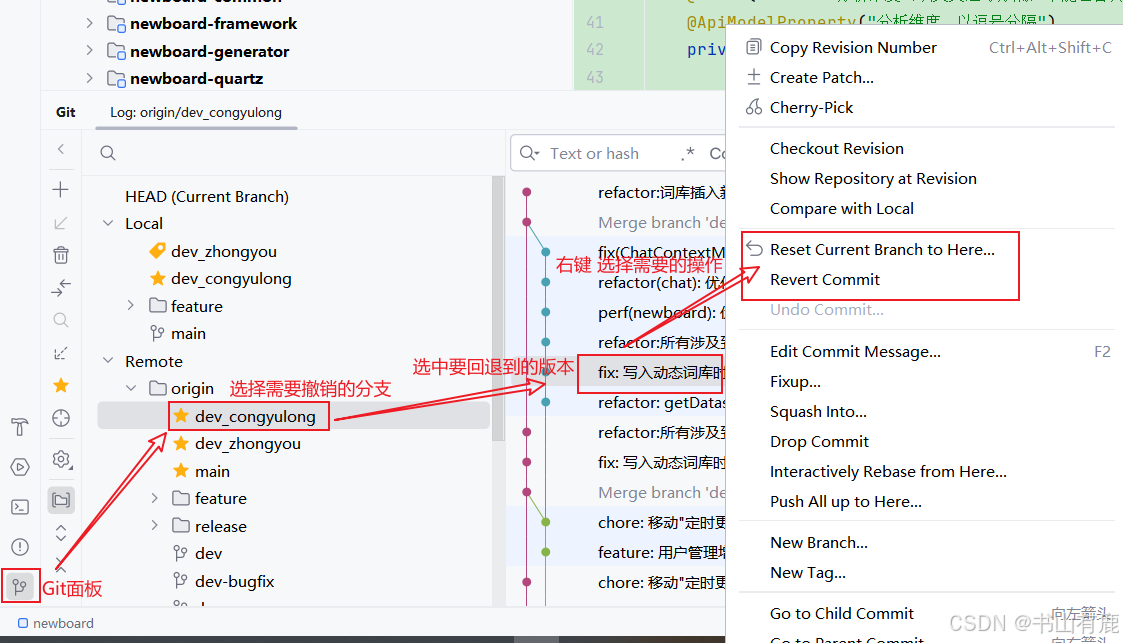
Task: Collapse the Remote branches node
Action: click(x=108, y=361)
